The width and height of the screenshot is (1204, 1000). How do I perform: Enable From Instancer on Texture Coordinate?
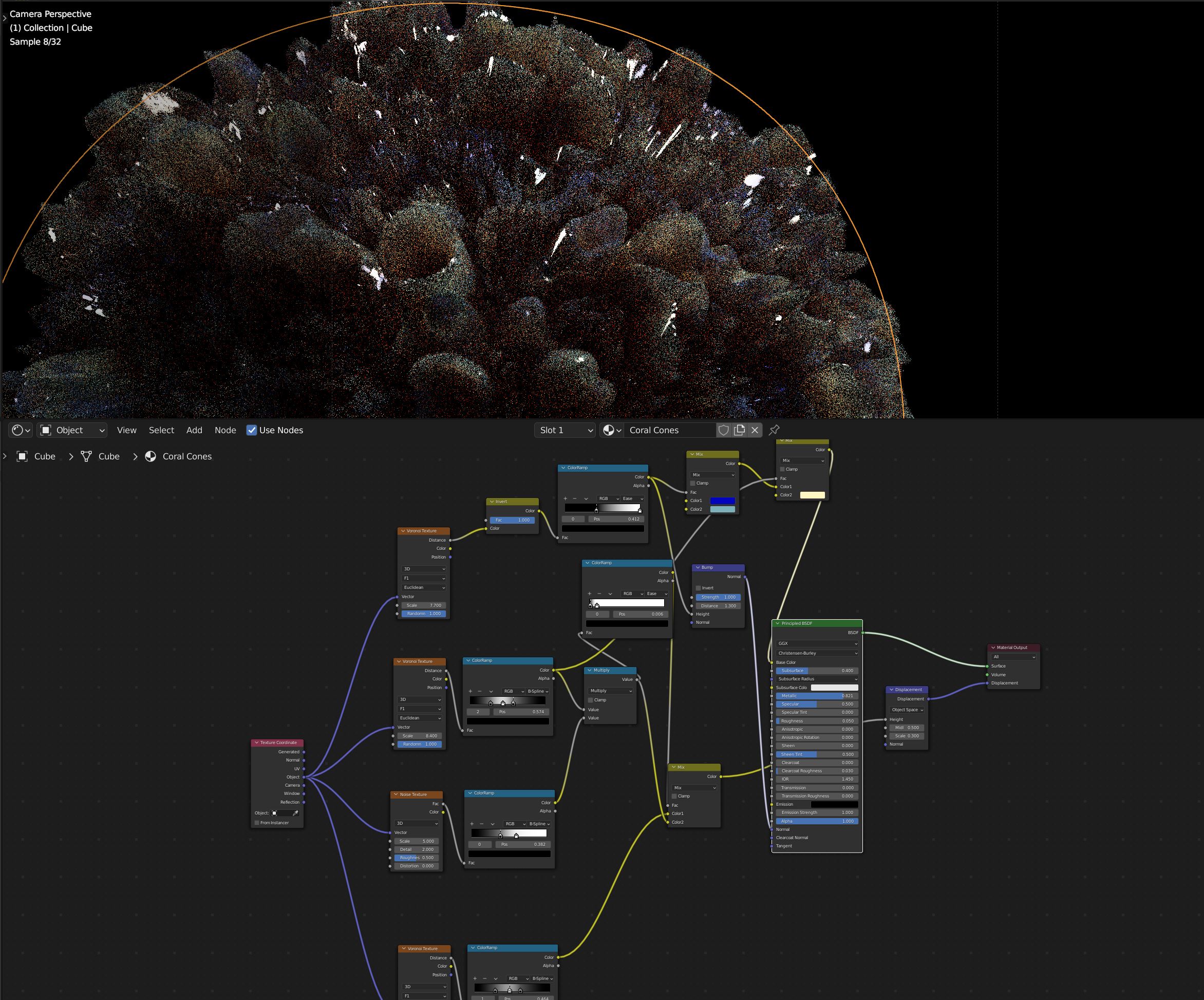tap(257, 823)
